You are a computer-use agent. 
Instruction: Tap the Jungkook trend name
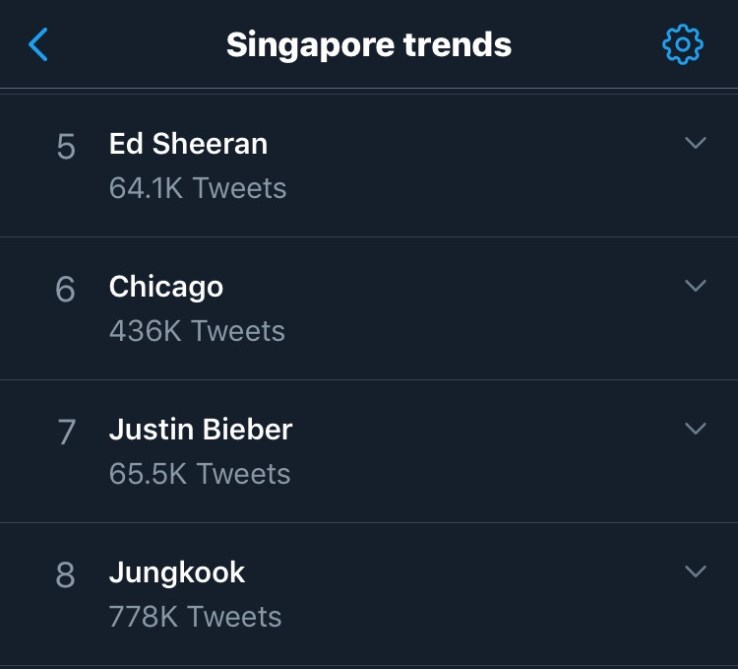coord(177,573)
